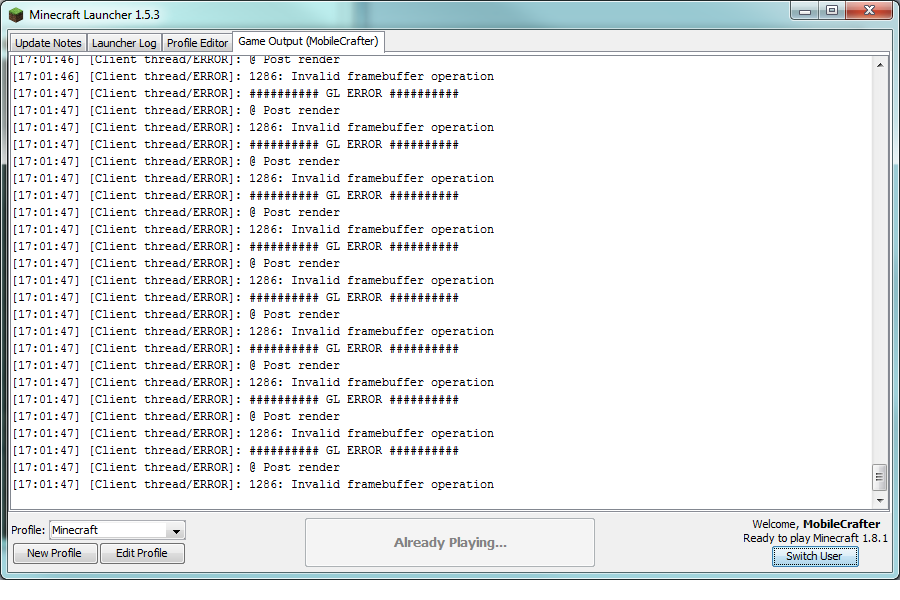Open the Update Notes tab
This screenshot has width=900, height=600.
[48, 43]
